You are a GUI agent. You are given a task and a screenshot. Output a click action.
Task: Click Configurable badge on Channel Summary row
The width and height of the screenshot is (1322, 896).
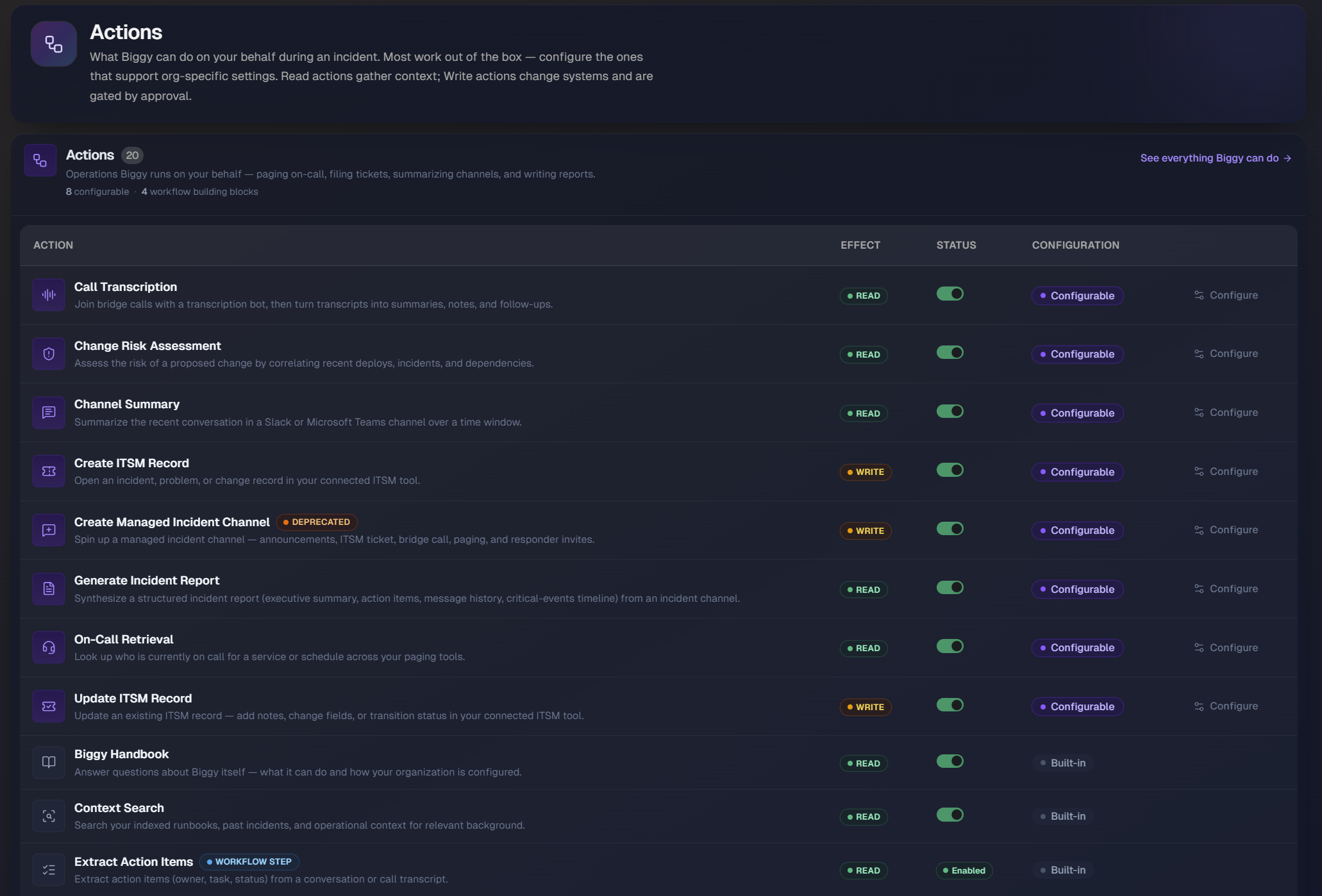1077,413
